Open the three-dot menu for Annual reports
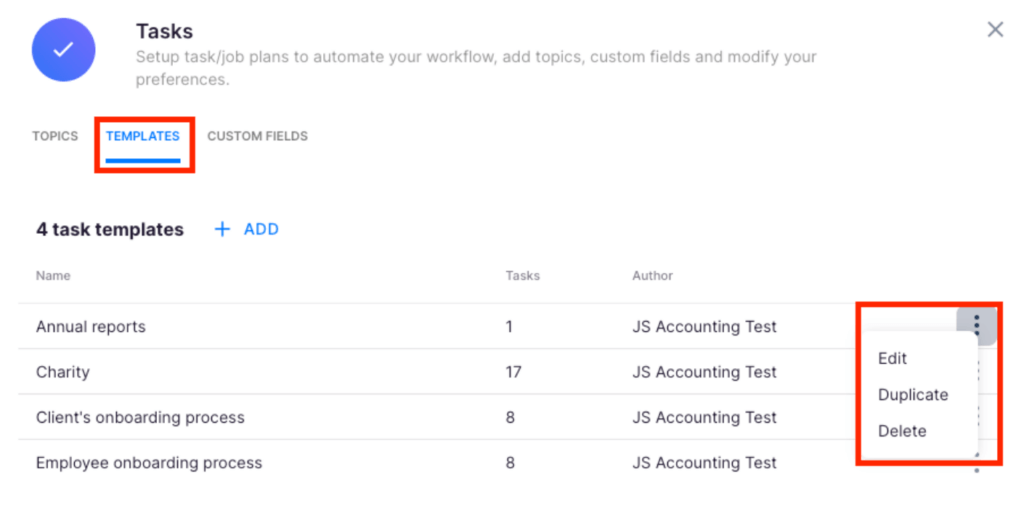 976,324
